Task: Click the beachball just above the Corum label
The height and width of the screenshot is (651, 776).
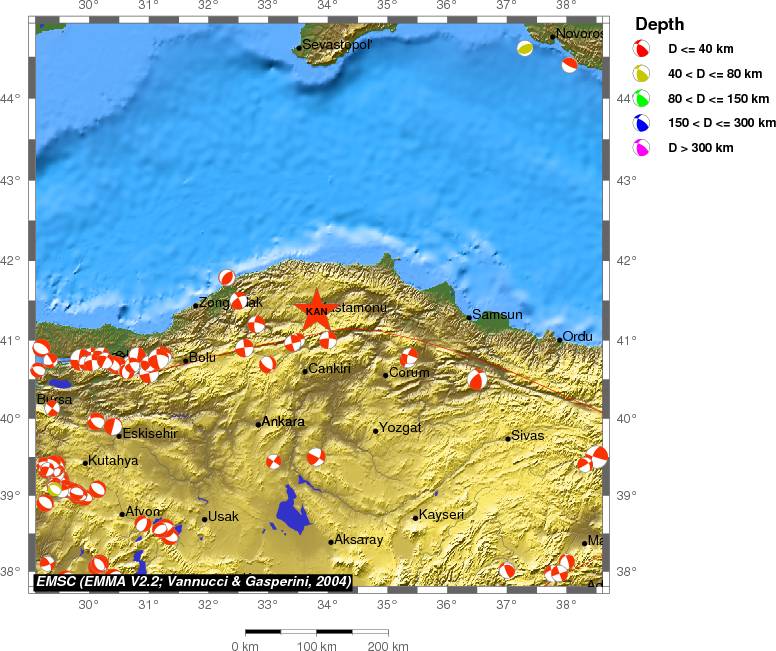Action: click(409, 357)
